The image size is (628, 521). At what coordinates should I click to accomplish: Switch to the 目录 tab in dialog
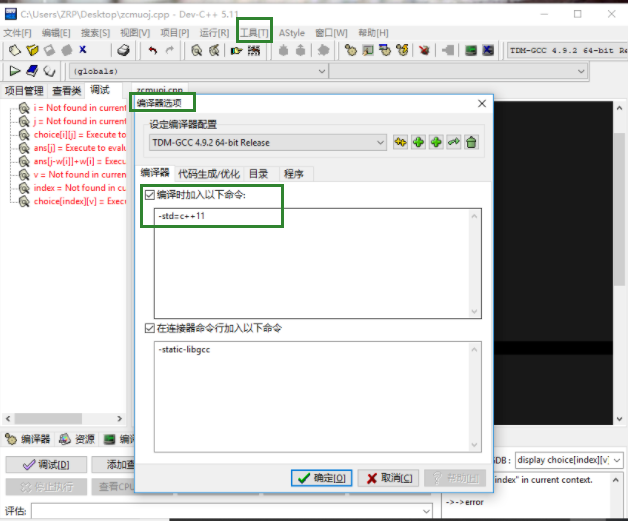coord(258,174)
